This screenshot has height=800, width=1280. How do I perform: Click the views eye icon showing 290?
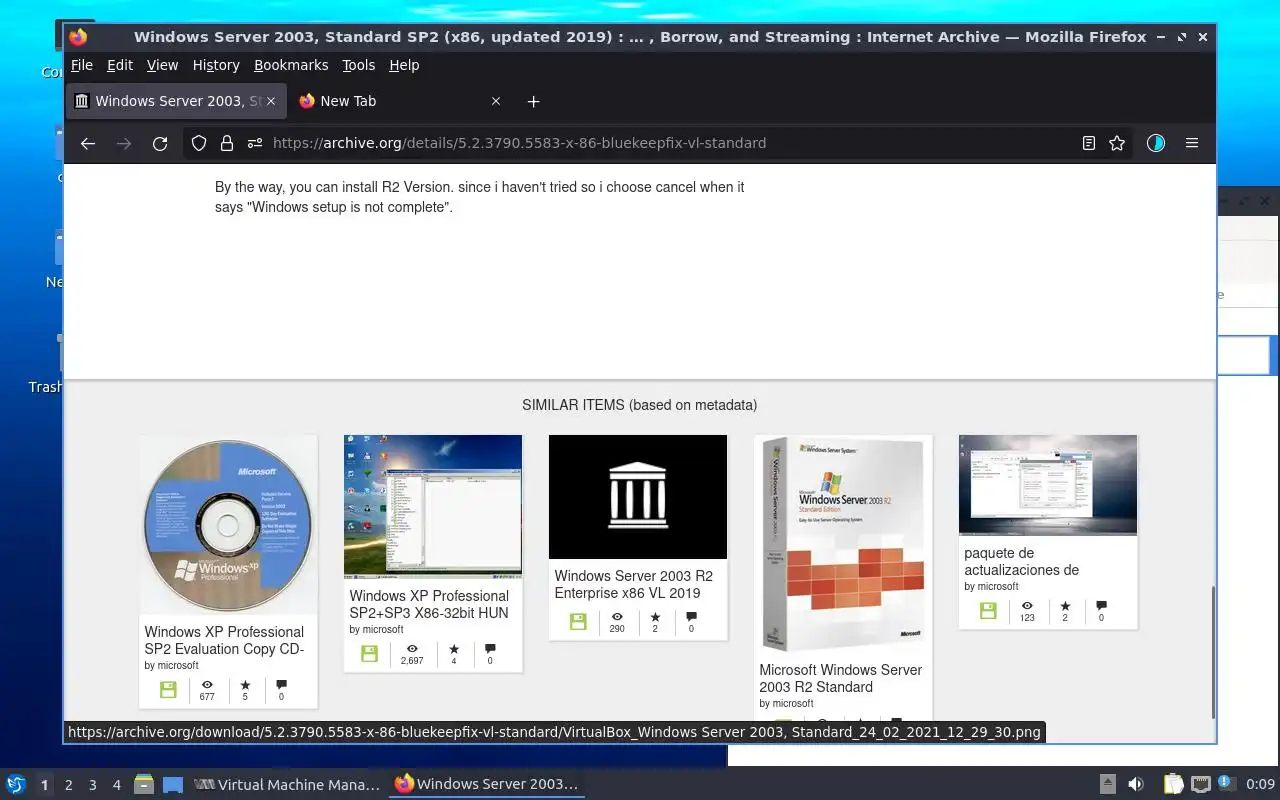pyautogui.click(x=617, y=617)
